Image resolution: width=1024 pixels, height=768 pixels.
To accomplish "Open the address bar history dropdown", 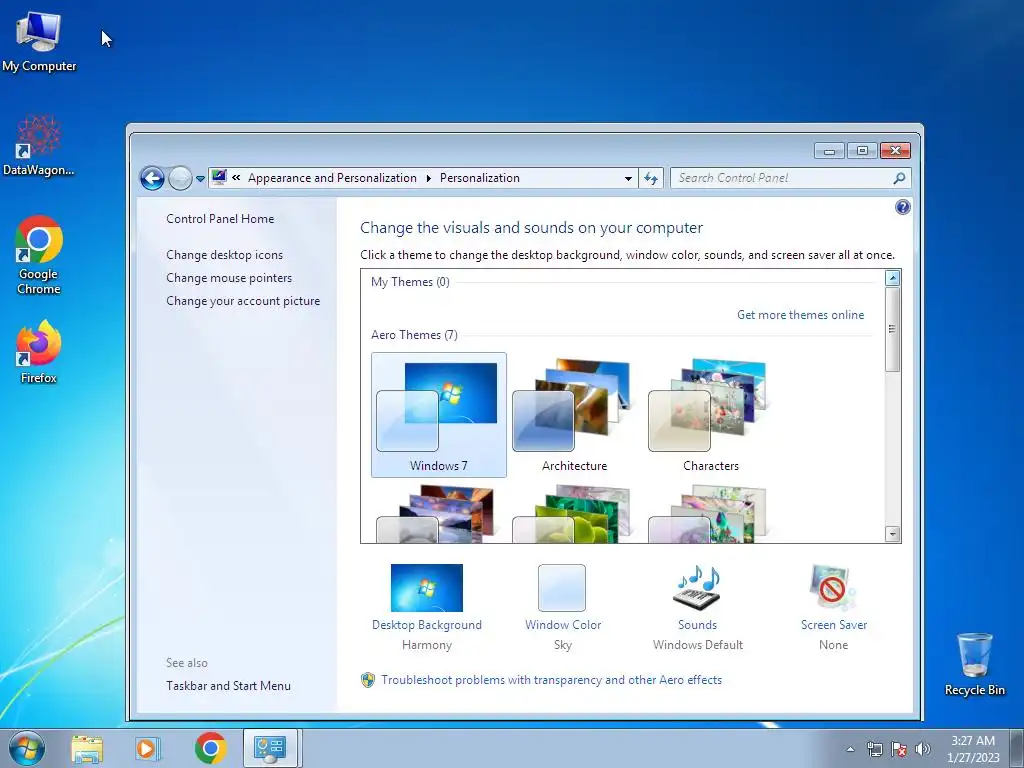I will 628,178.
